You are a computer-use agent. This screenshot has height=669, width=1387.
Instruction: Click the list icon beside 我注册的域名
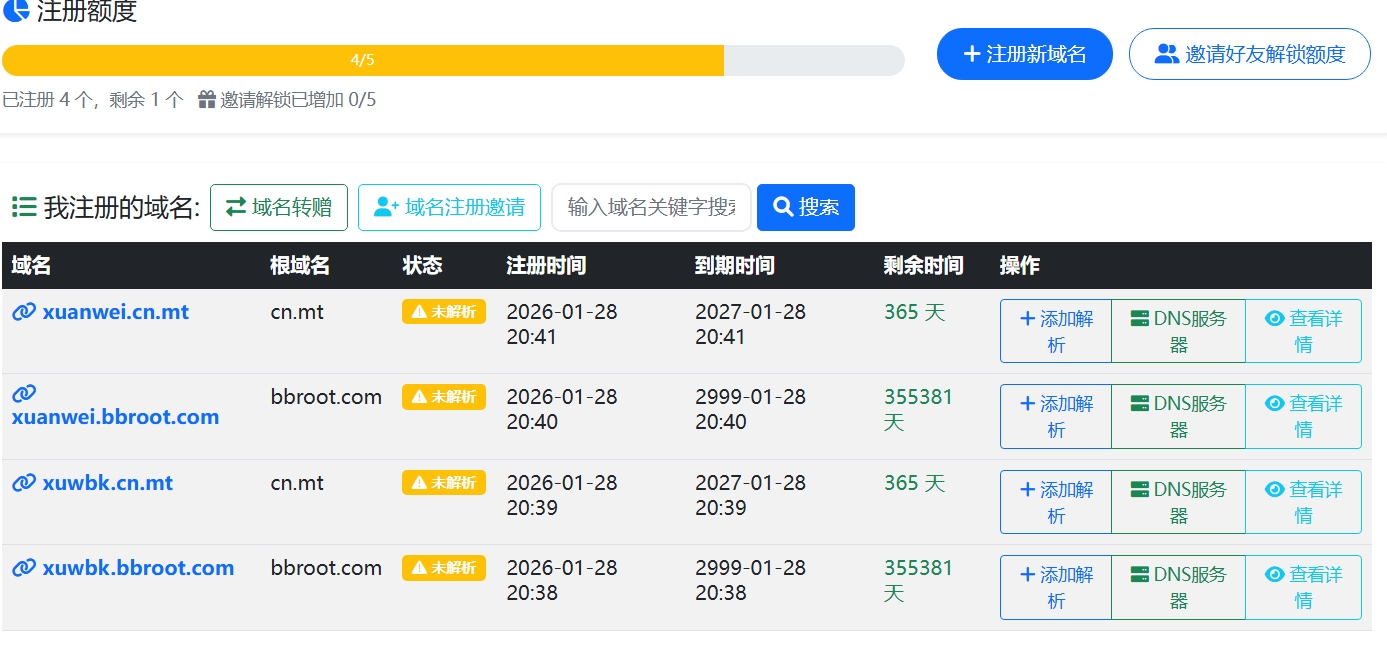[24, 207]
